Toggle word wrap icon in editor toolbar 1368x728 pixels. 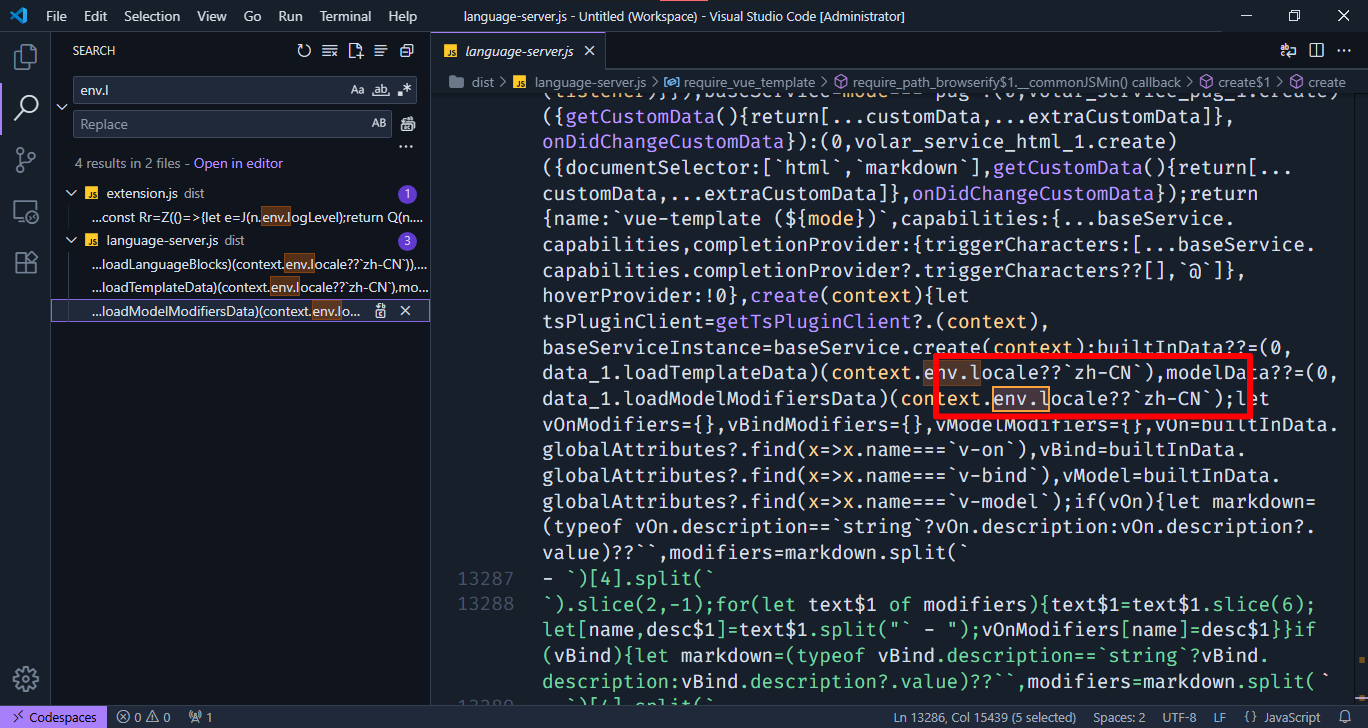click(1289, 50)
